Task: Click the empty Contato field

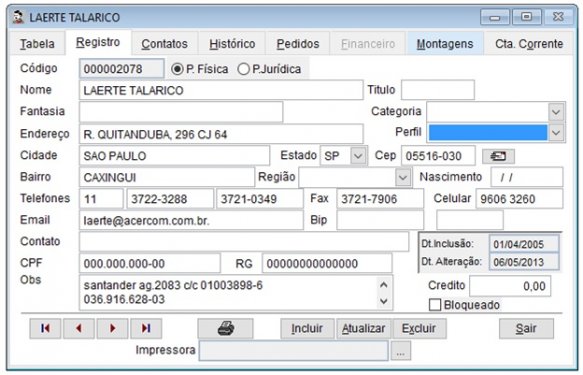Action: pos(244,242)
